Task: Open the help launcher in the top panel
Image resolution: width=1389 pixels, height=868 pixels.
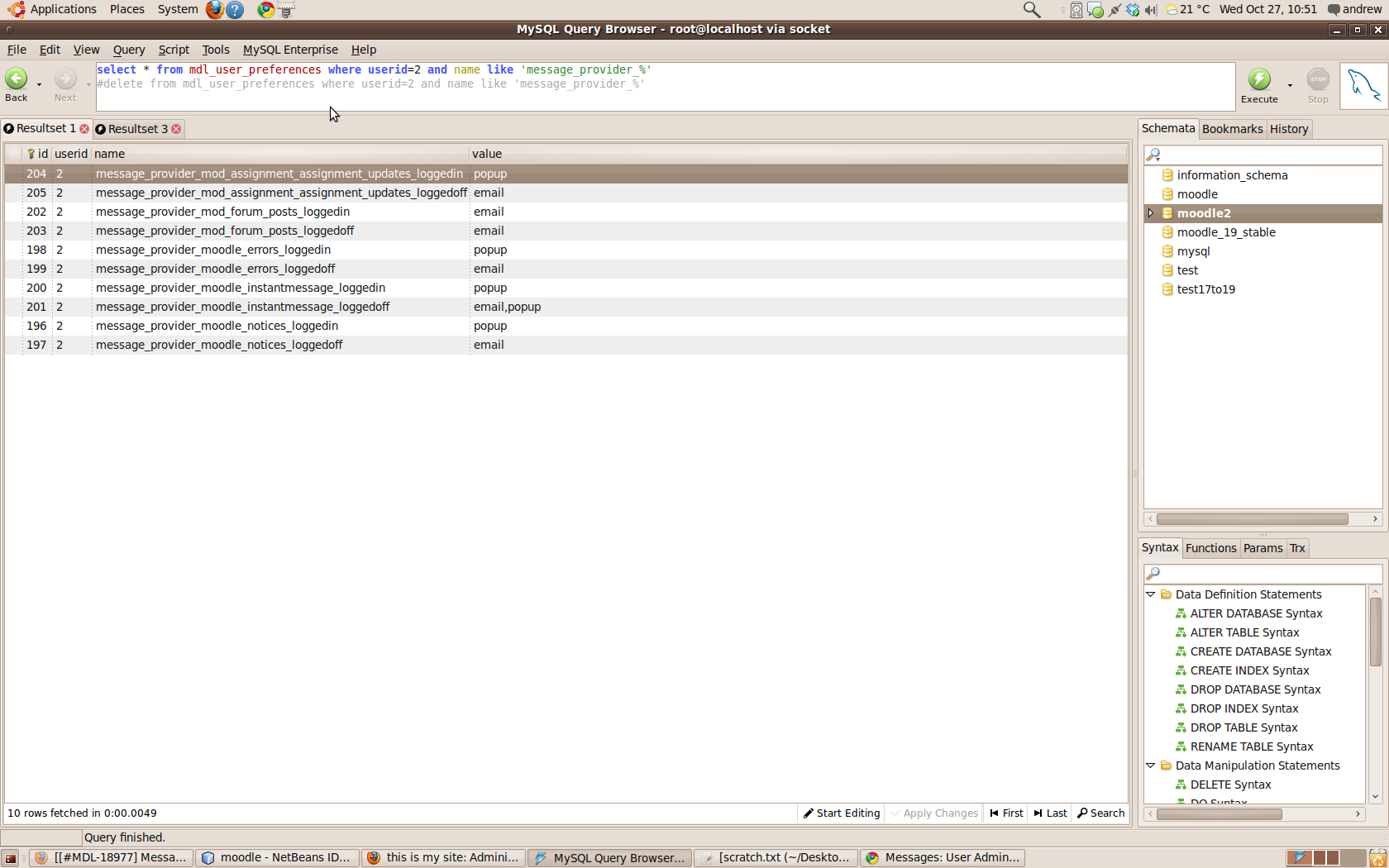Action: [236, 10]
